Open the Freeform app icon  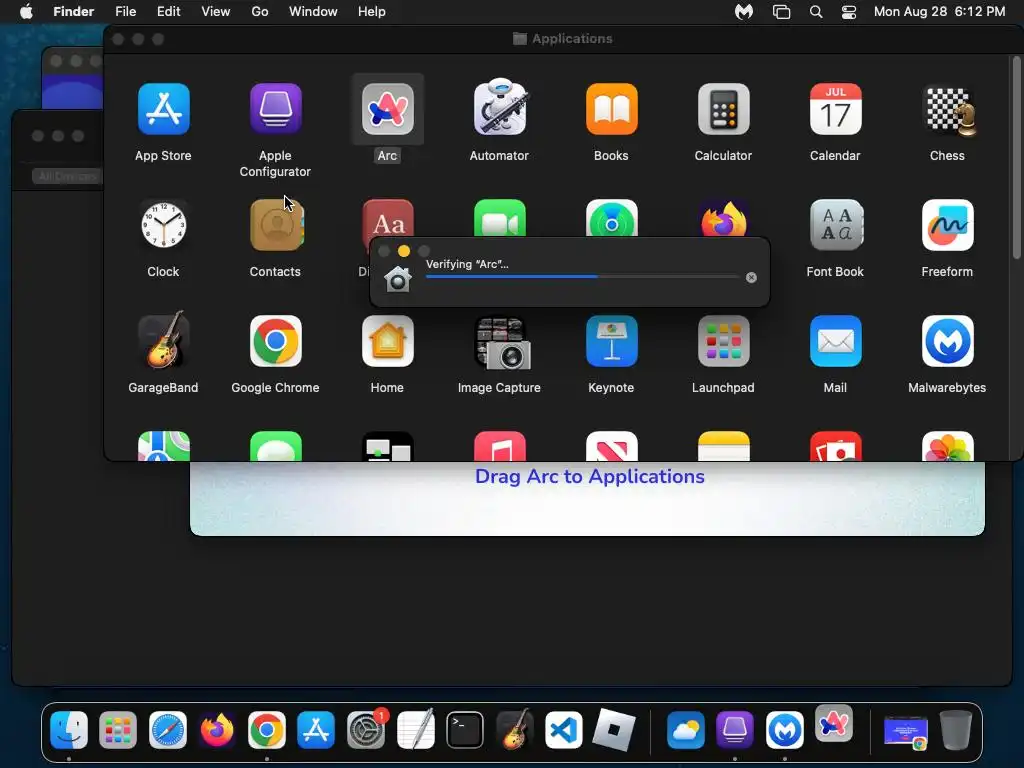(948, 225)
